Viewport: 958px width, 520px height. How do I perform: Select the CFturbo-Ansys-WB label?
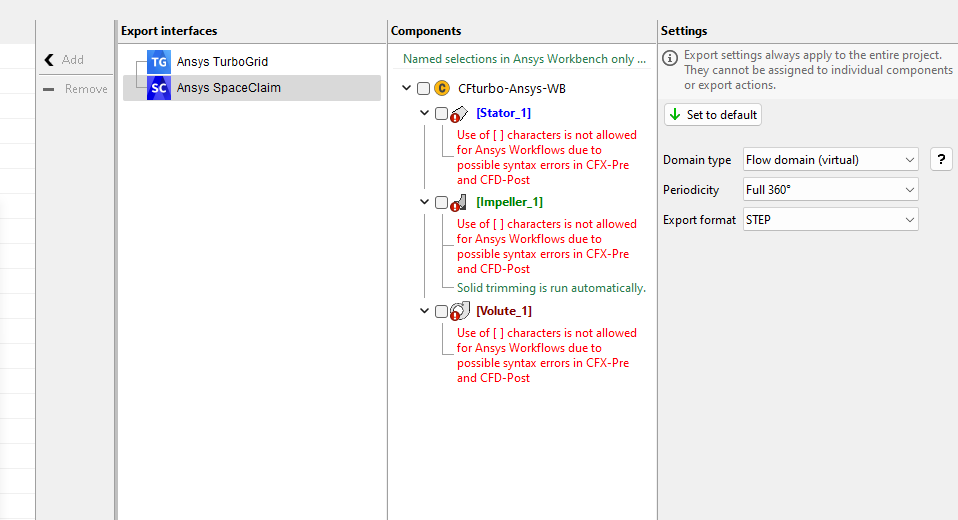pyautogui.click(x=512, y=89)
